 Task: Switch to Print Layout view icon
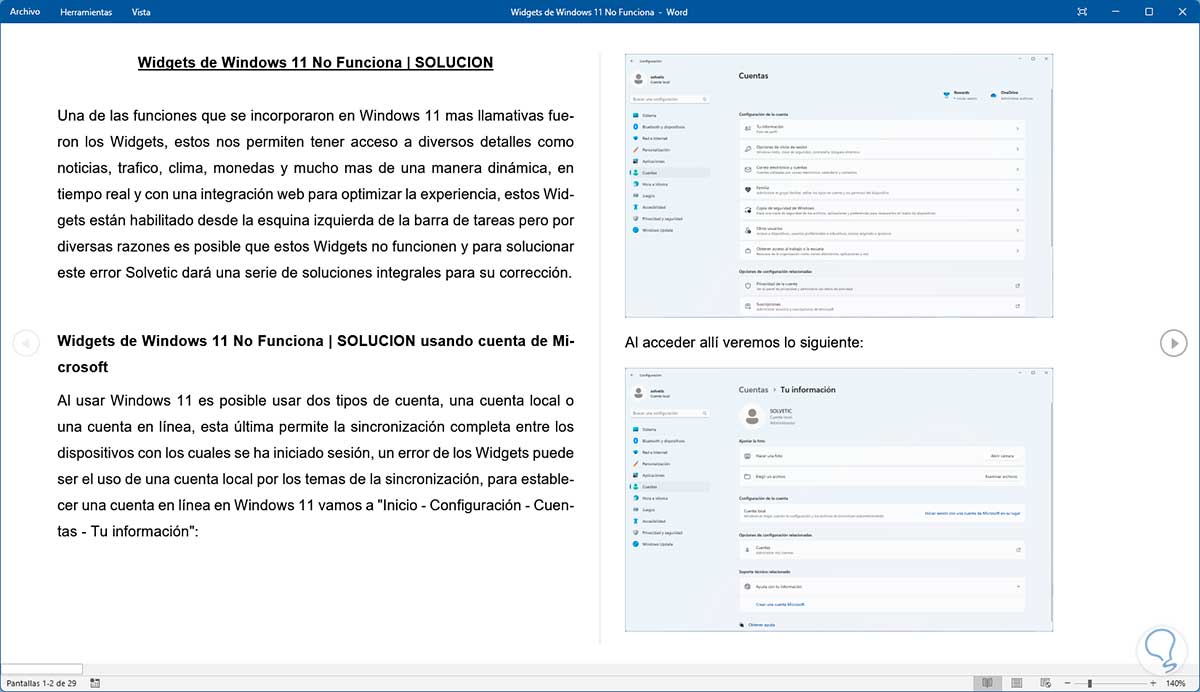click(x=1017, y=683)
